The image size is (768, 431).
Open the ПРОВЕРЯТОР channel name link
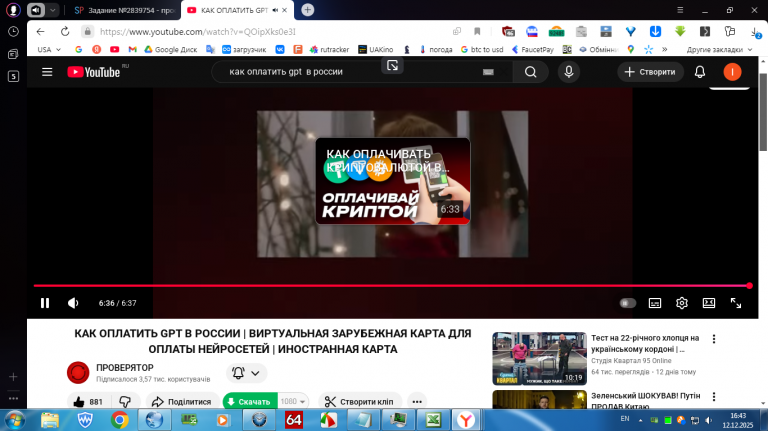125,368
